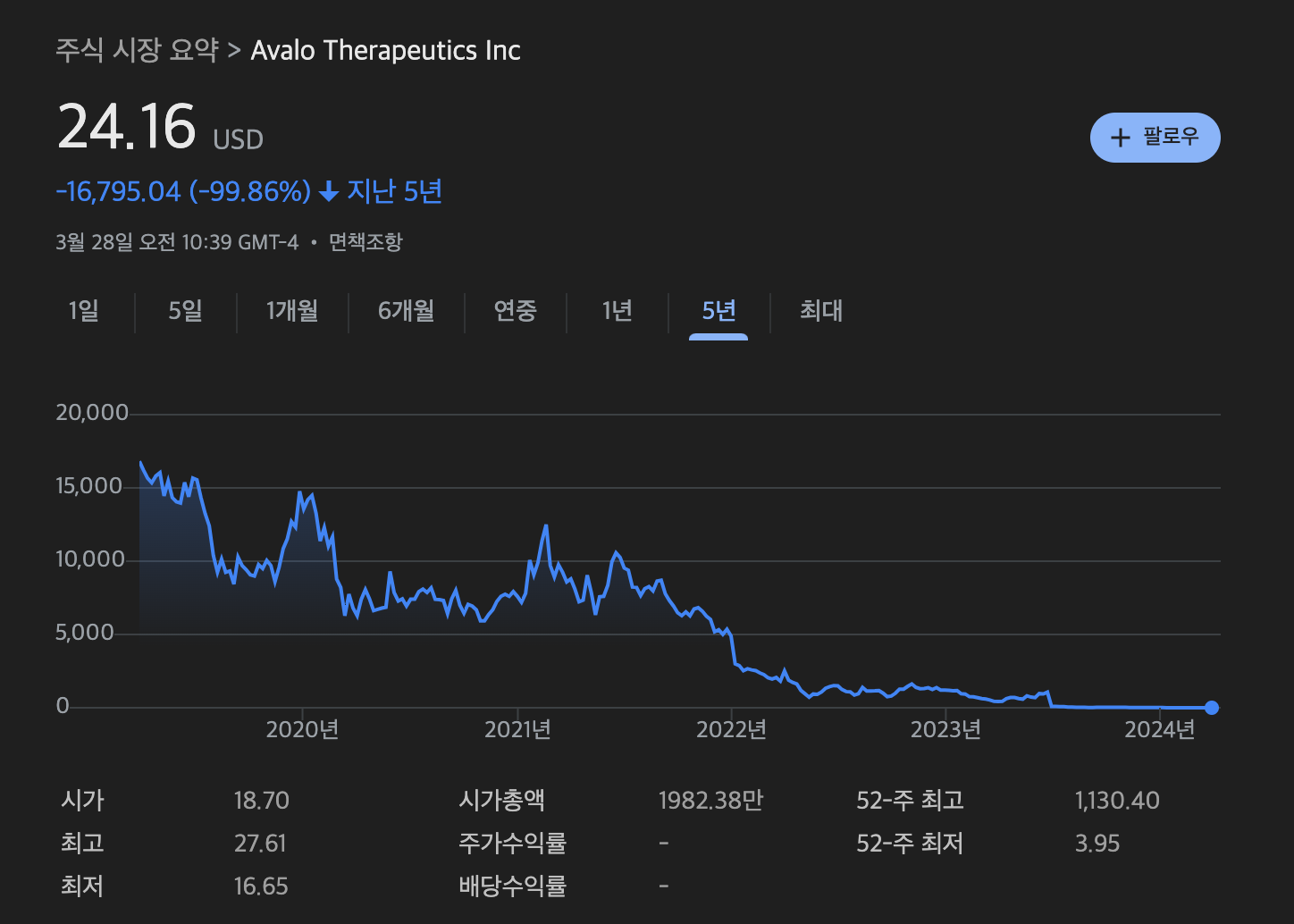The height and width of the screenshot is (924, 1294).
Task: Click the 10,000 y-axis label
Action: 90,559
